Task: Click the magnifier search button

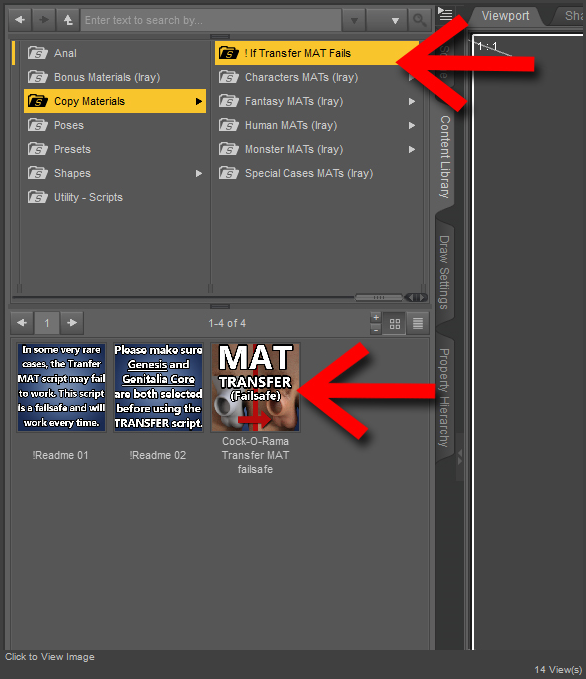Action: tap(419, 20)
